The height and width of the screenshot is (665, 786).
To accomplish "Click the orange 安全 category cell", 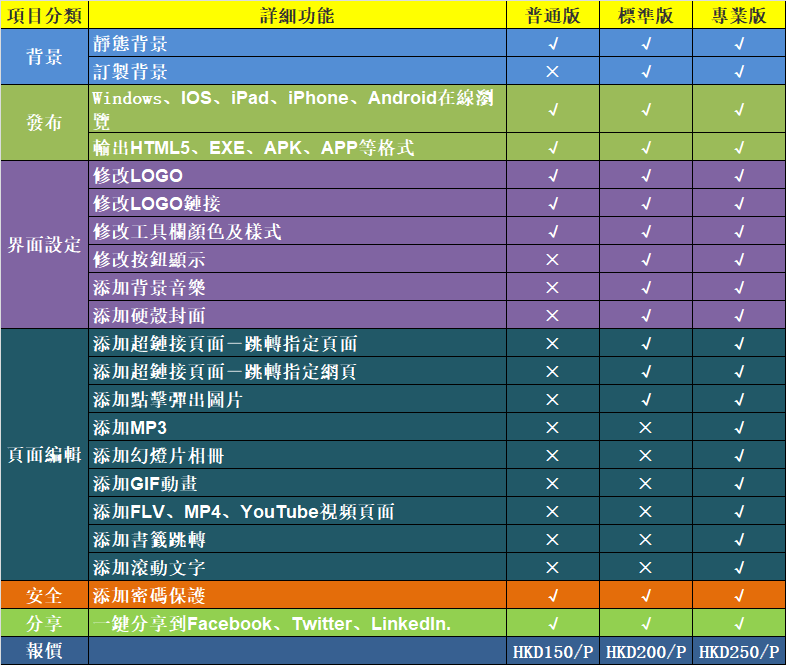I will (x=44, y=596).
